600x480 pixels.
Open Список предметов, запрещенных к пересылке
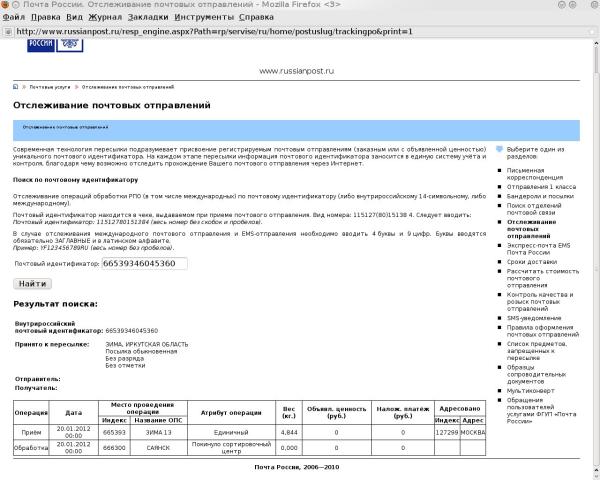(x=536, y=351)
